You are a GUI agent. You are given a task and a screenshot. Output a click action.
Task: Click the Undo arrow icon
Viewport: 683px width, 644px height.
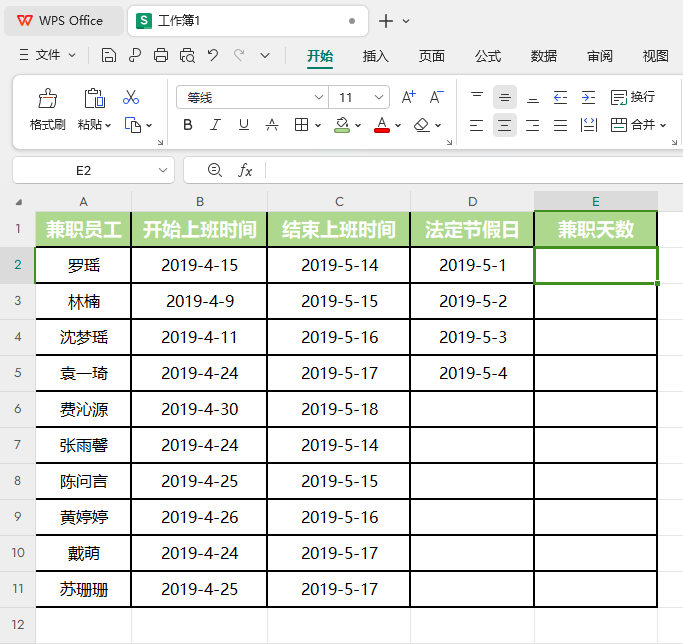(x=213, y=55)
